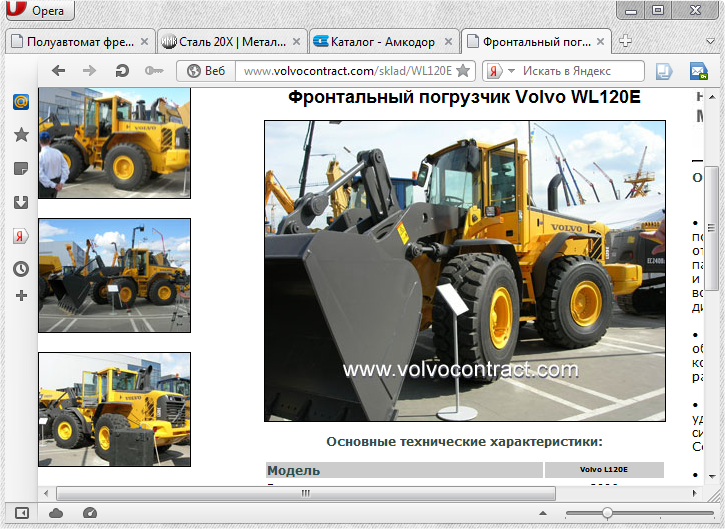Switch to the Полуавтомат фре... tab
Screen dimensions: 725x529
(x=80, y=42)
